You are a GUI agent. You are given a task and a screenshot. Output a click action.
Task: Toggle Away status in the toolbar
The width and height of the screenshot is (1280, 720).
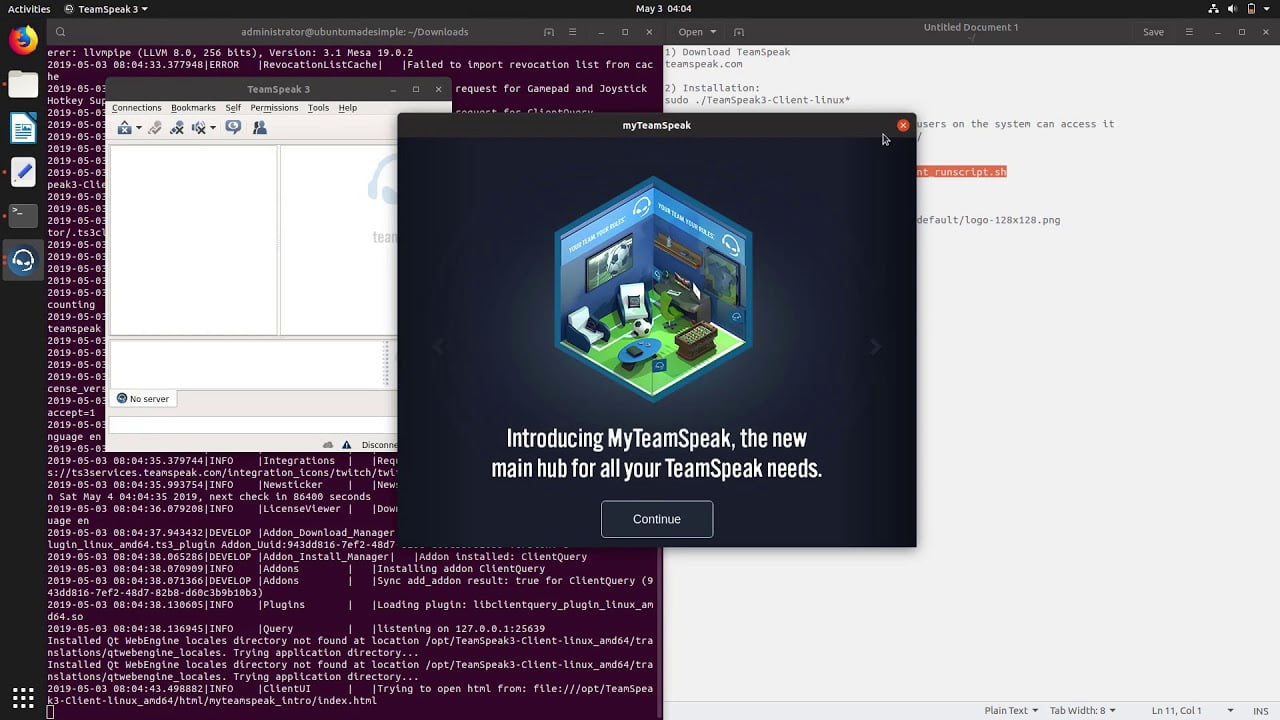[155, 128]
